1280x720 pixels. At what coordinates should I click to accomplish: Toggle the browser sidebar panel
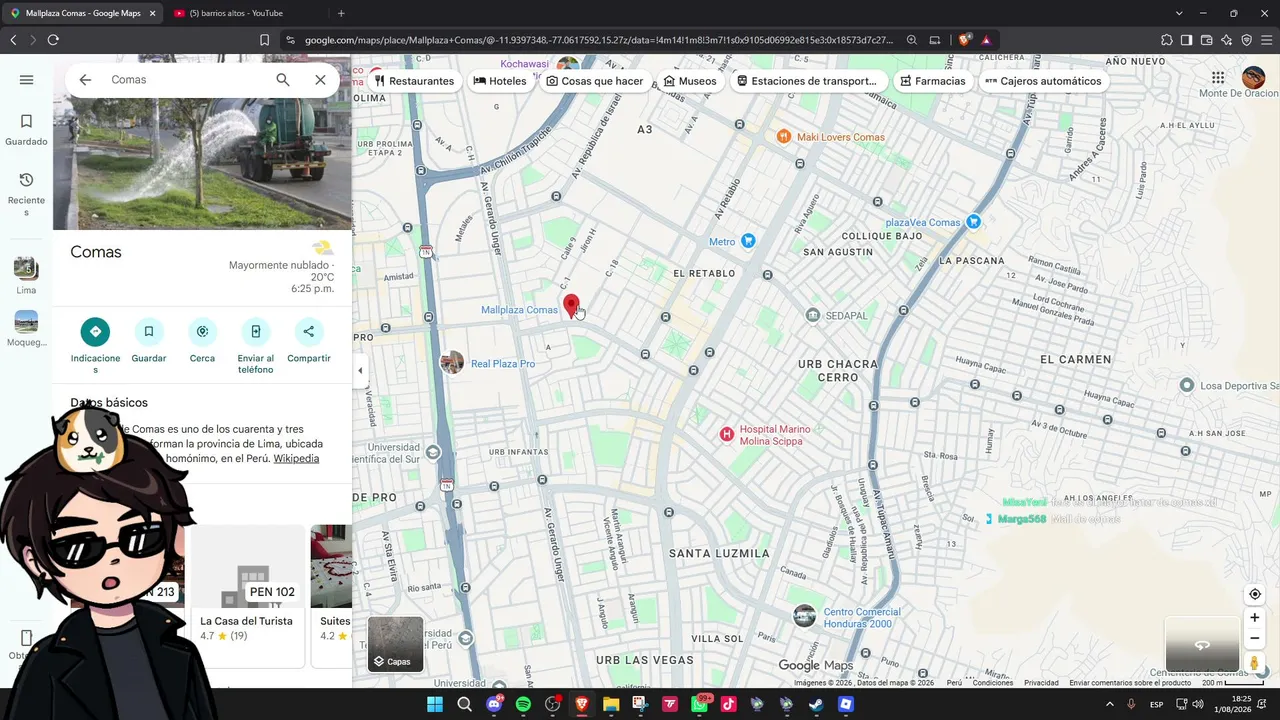point(1186,40)
